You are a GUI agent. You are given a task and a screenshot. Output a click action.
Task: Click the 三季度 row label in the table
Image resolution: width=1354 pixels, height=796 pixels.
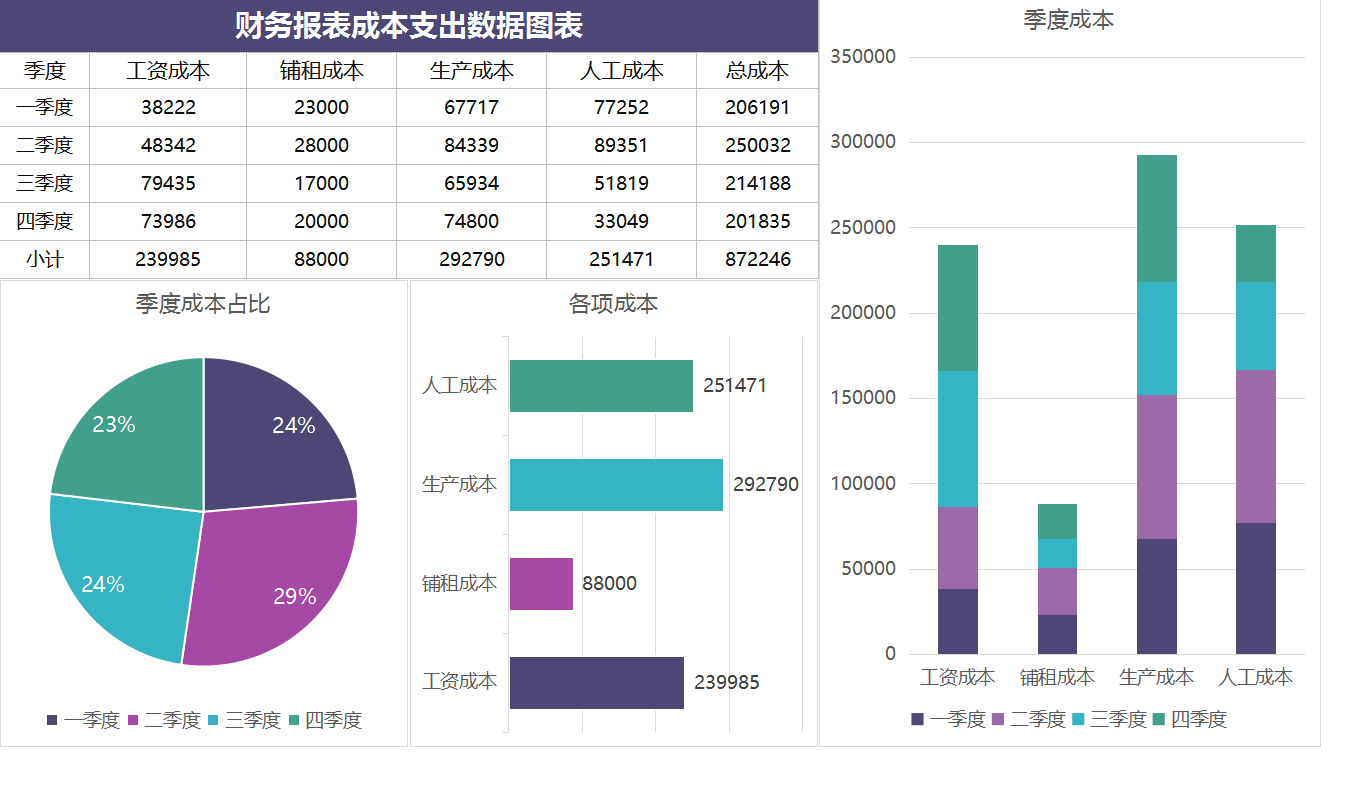tap(45, 184)
